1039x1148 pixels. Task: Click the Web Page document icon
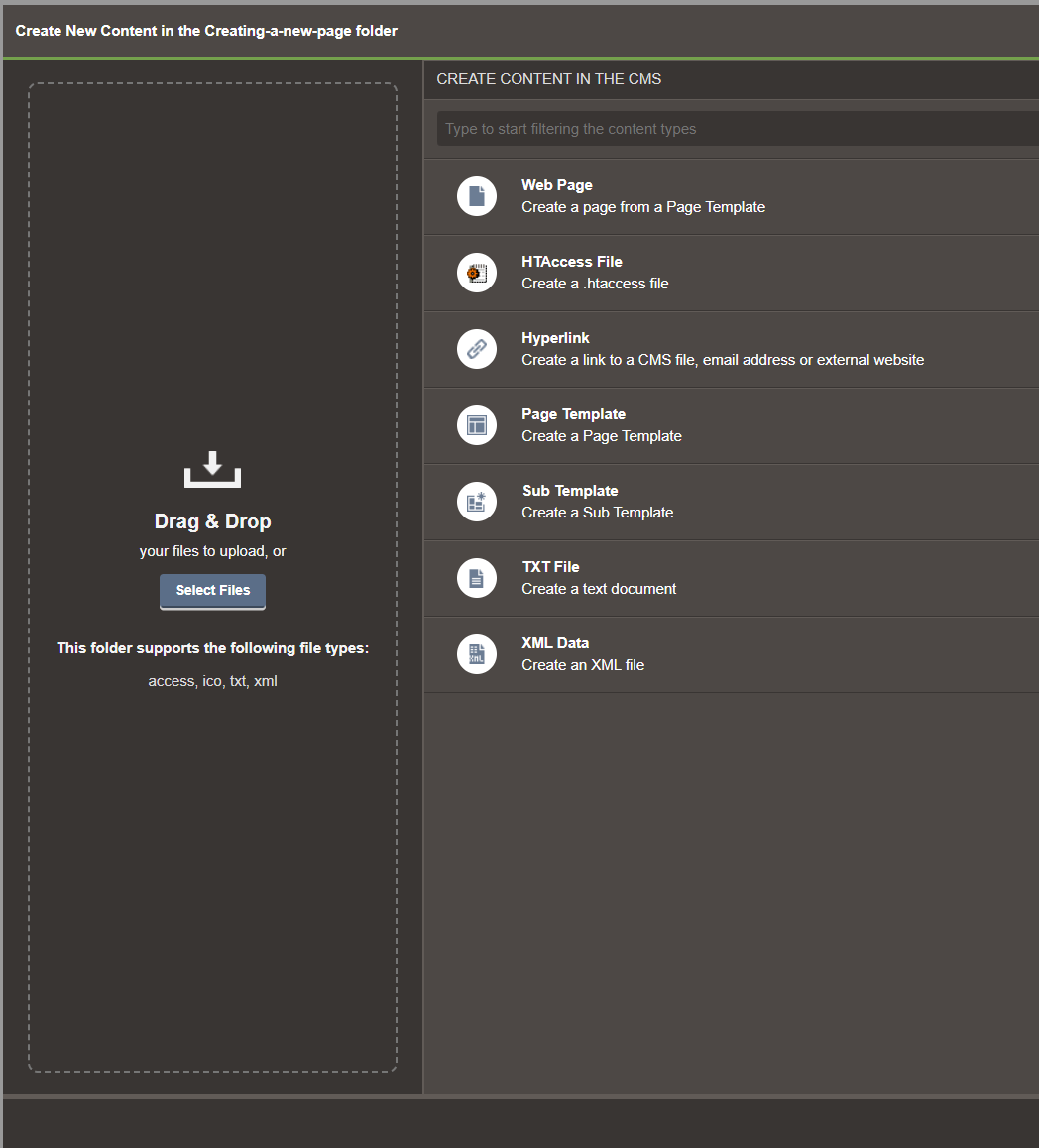(x=477, y=196)
